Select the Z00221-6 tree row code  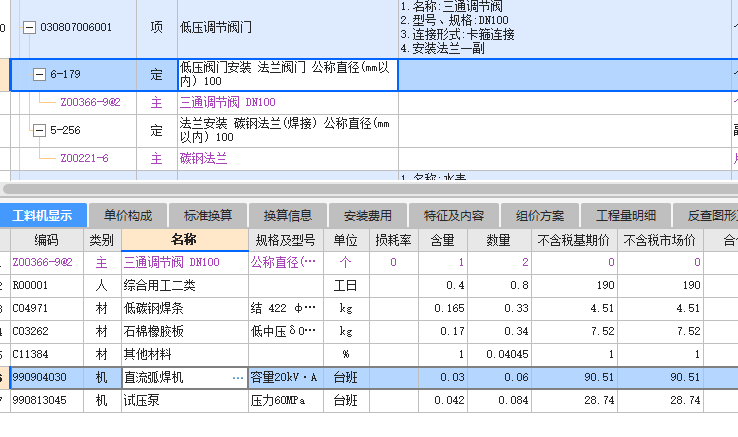point(84,158)
